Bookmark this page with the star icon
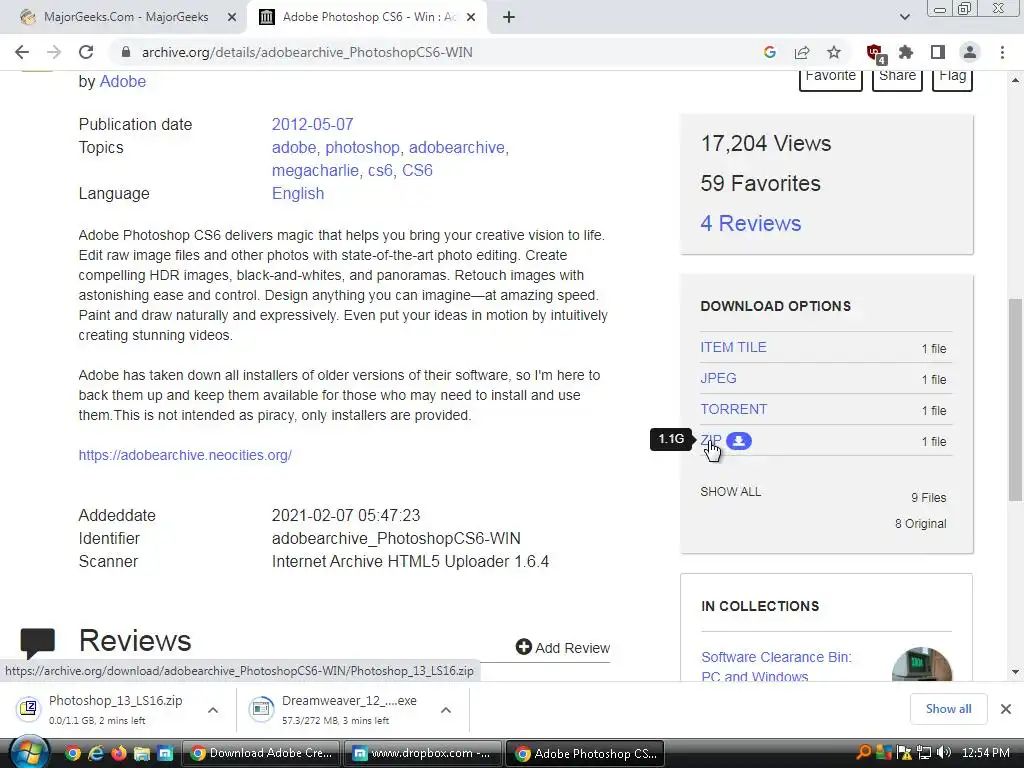The width and height of the screenshot is (1024, 768). (x=834, y=52)
